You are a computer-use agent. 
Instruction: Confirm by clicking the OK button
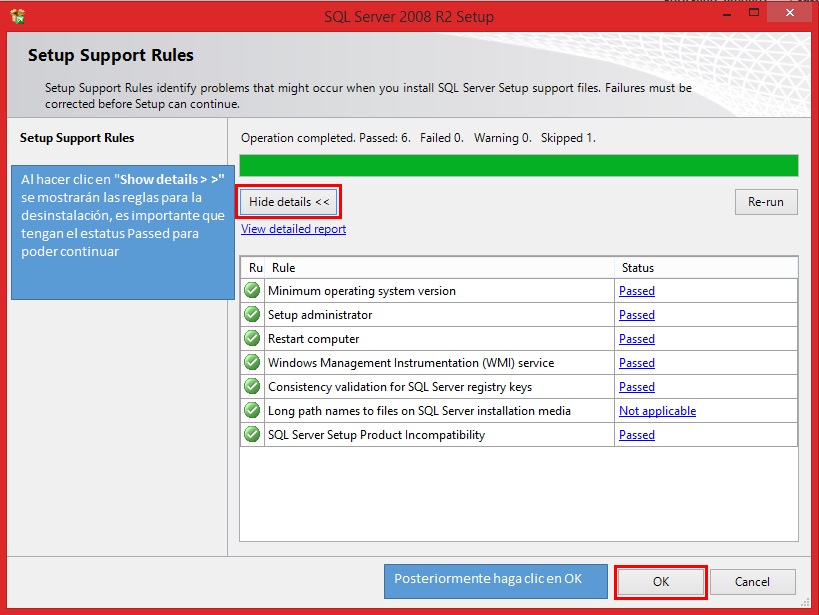(661, 582)
